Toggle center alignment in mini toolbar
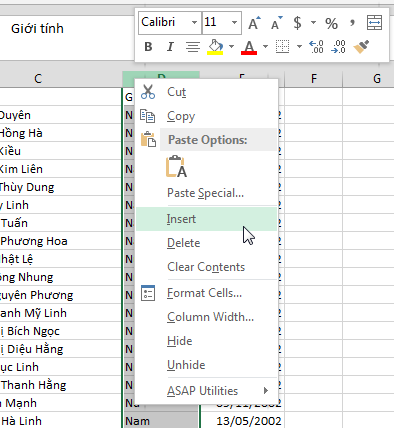Viewport: 394px width, 428px height. (x=193, y=47)
